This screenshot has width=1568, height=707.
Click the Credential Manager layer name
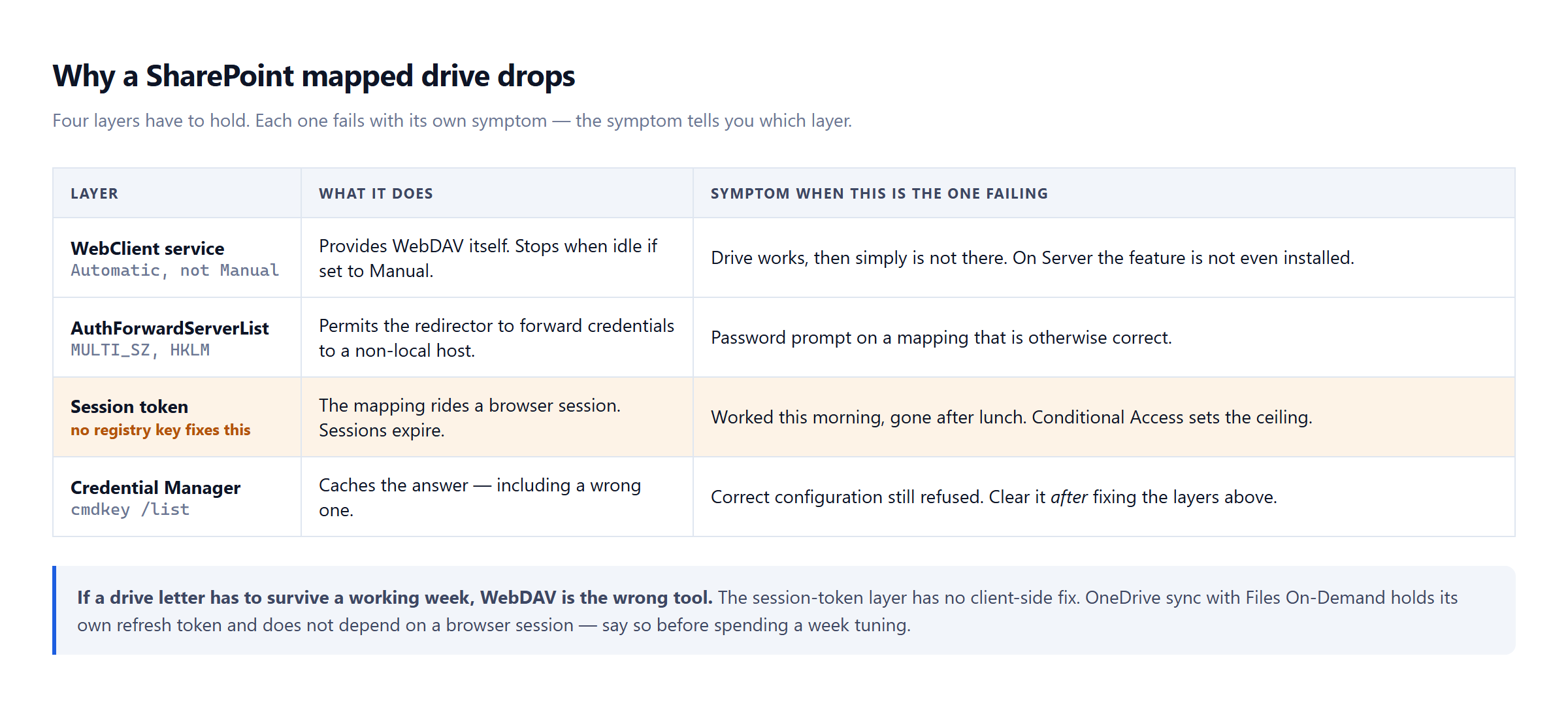point(155,487)
